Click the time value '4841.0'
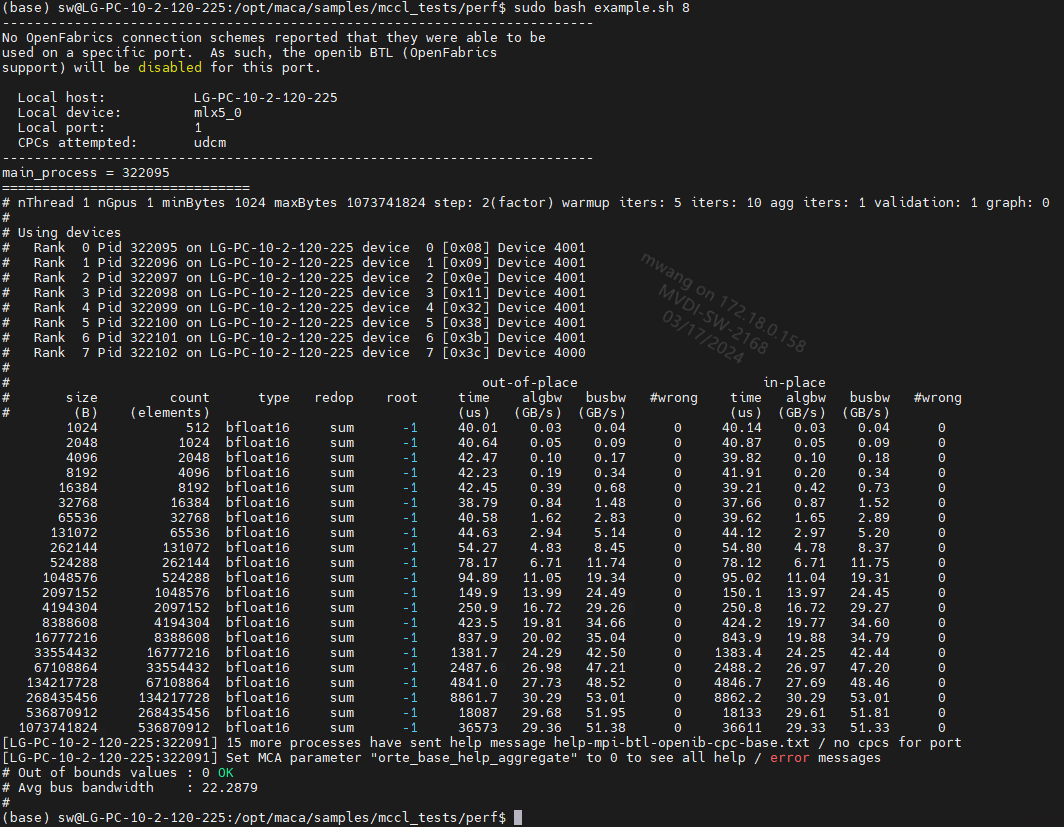The width and height of the screenshot is (1064, 827). pyautogui.click(x=474, y=682)
